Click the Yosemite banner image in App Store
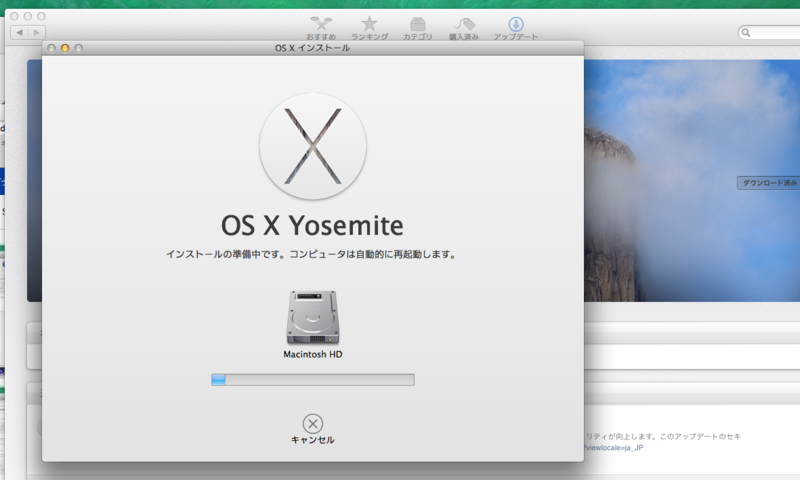The image size is (800, 480). pos(692,181)
